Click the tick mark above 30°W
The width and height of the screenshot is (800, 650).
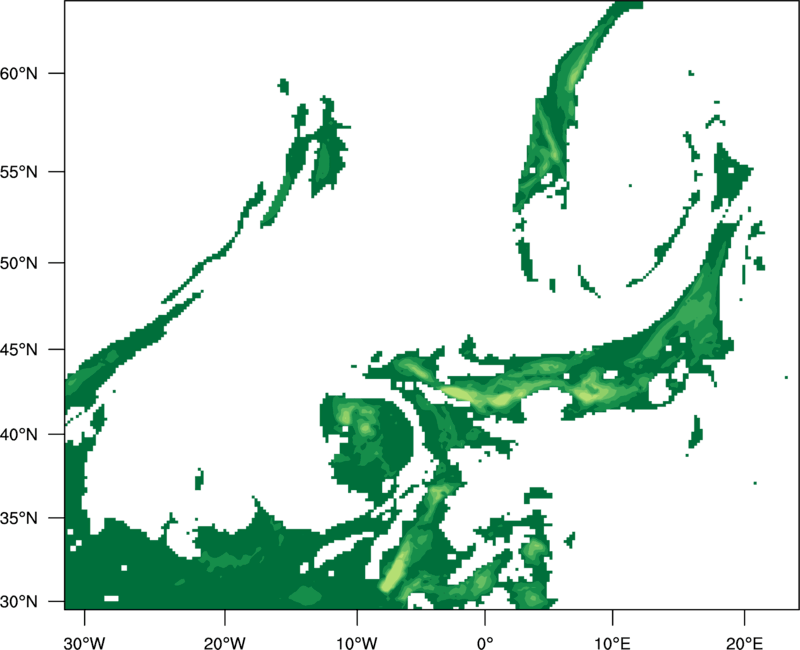(85, 617)
